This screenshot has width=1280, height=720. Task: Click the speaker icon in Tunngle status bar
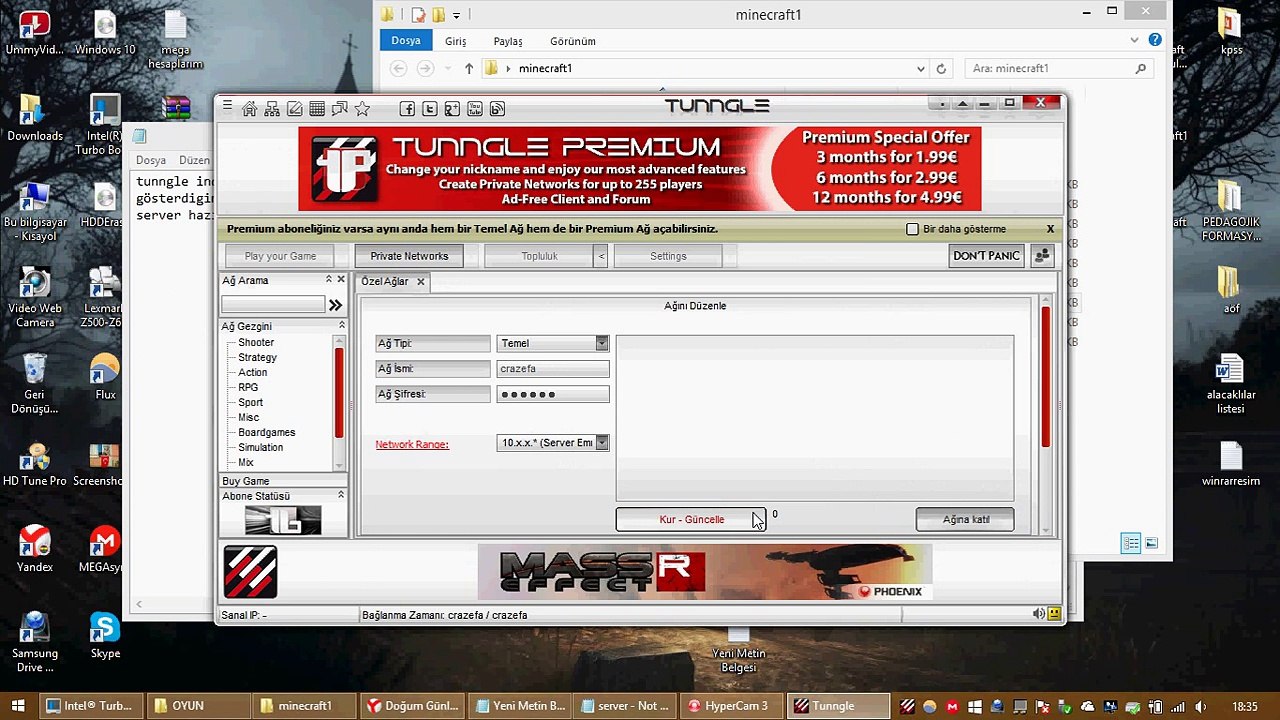pos(1039,614)
